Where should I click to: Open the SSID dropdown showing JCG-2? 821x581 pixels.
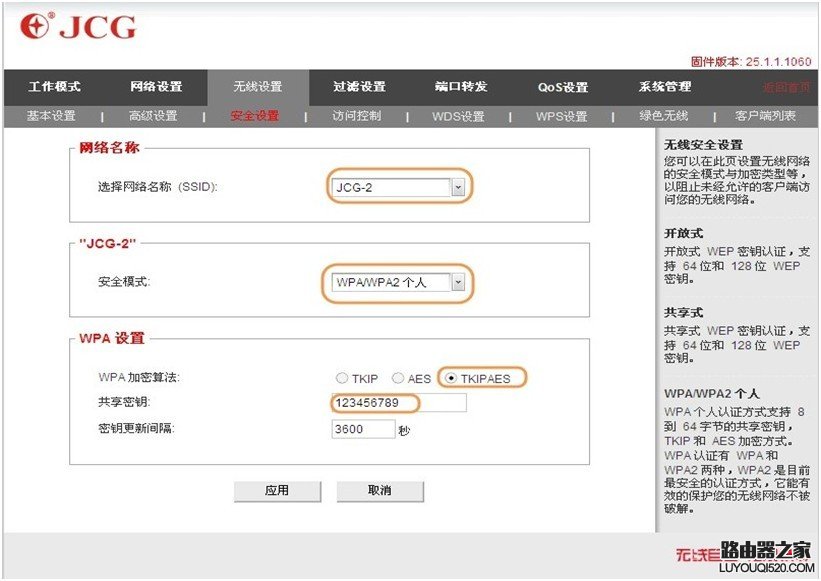[398, 187]
